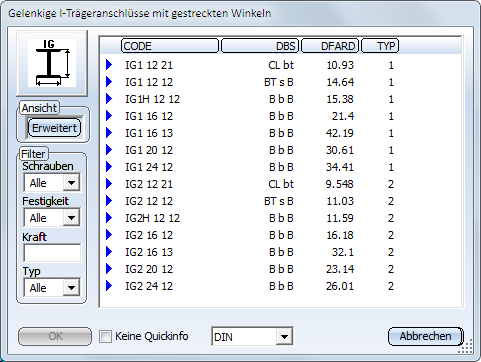This screenshot has height=362, width=481.
Task: Click DFARD value 34.41
Action: (340, 167)
